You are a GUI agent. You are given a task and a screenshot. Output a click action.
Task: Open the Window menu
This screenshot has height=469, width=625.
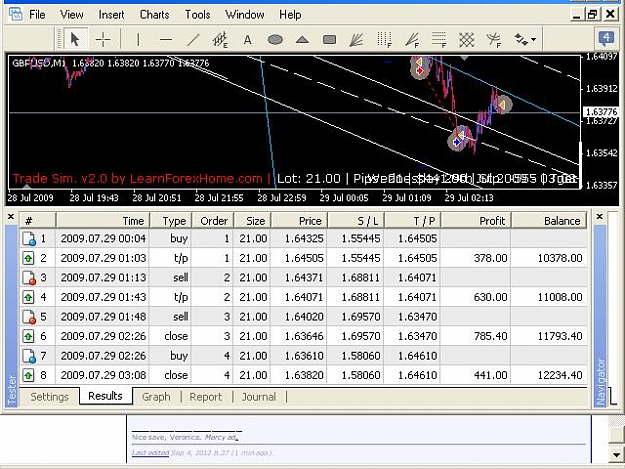tap(244, 15)
